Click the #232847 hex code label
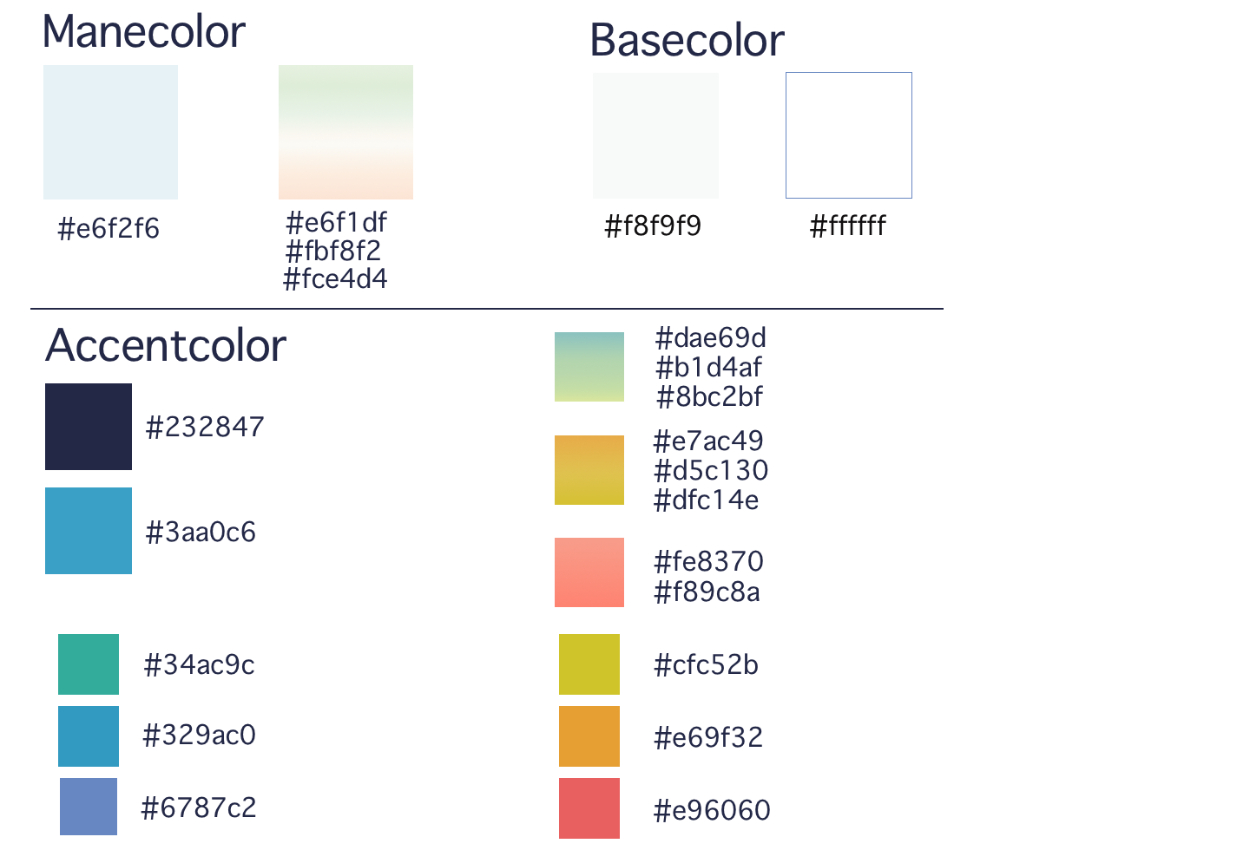Viewport: 1250px width, 850px height. point(205,427)
